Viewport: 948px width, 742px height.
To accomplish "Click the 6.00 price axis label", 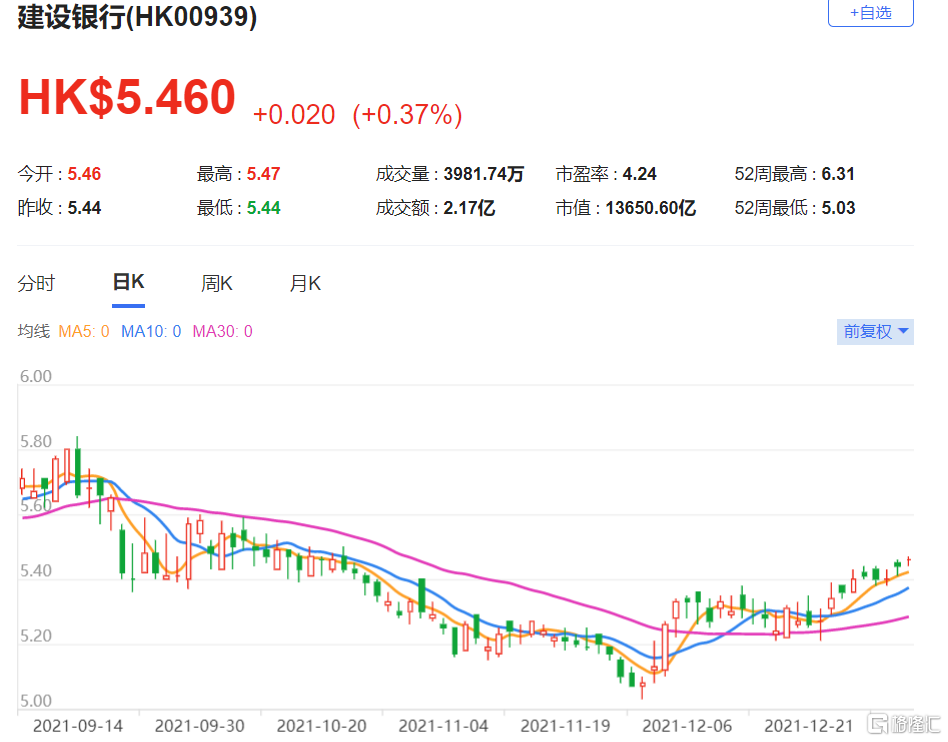I will (36, 376).
